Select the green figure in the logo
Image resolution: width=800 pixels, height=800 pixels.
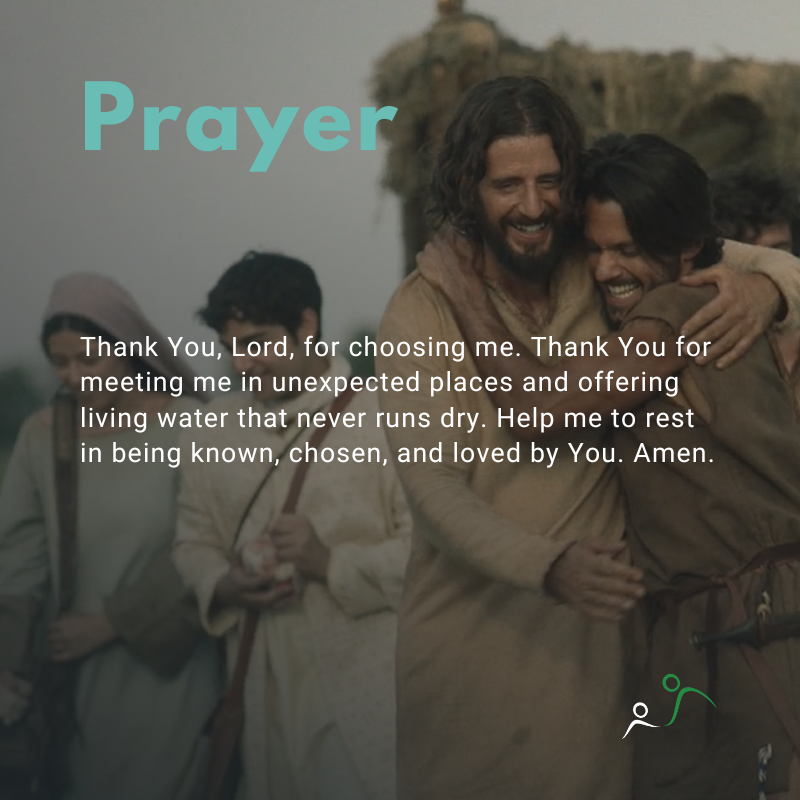(x=689, y=699)
